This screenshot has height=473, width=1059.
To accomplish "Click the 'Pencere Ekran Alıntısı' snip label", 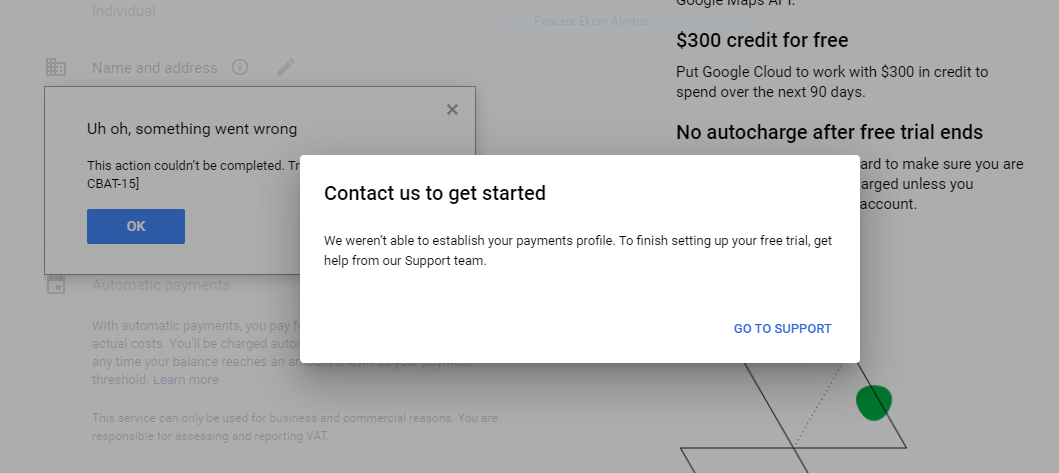I will coord(590,20).
